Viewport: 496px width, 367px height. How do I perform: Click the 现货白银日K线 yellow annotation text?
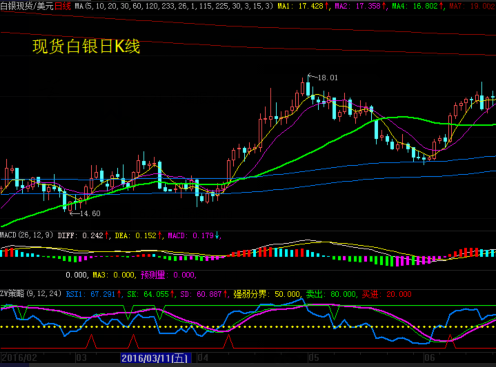(86, 46)
